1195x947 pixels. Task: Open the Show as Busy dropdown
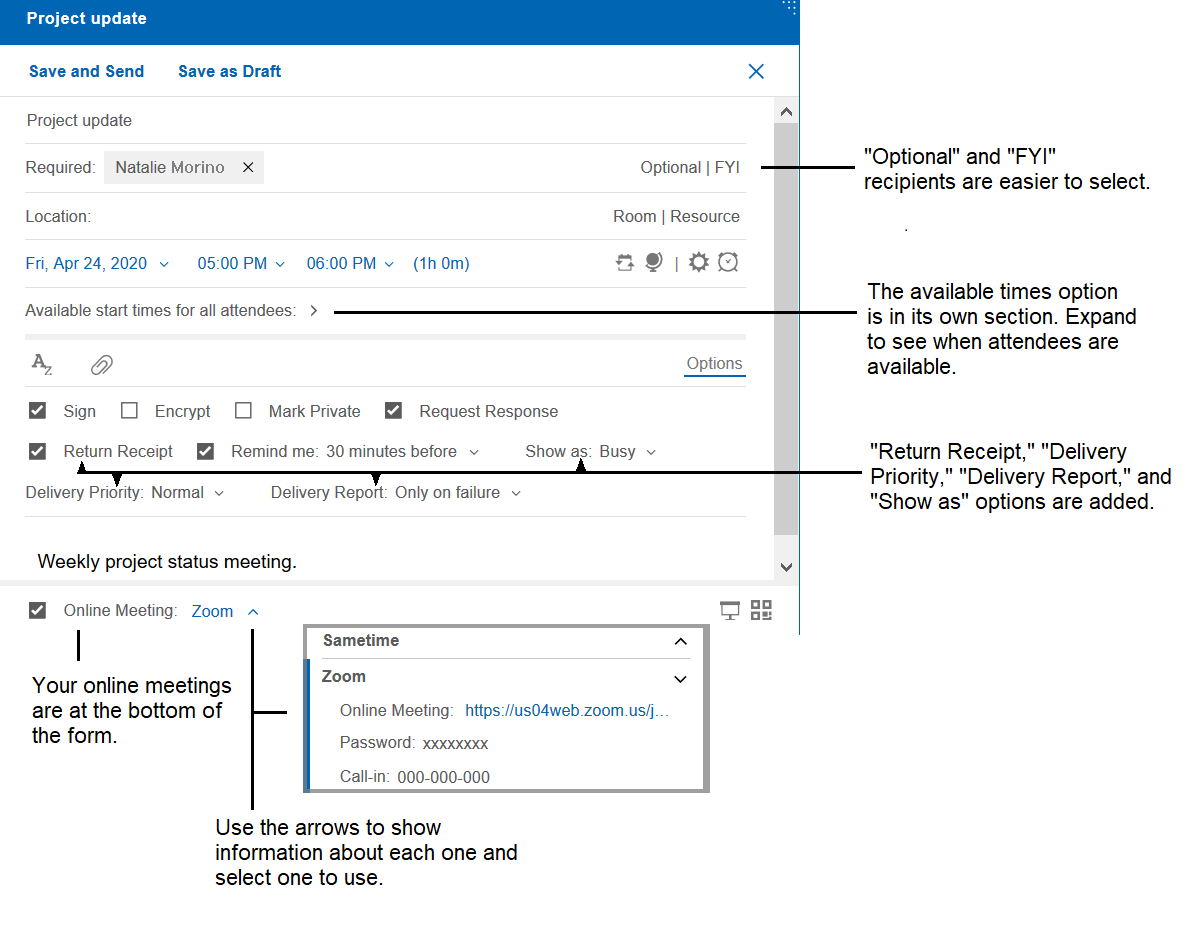click(627, 452)
